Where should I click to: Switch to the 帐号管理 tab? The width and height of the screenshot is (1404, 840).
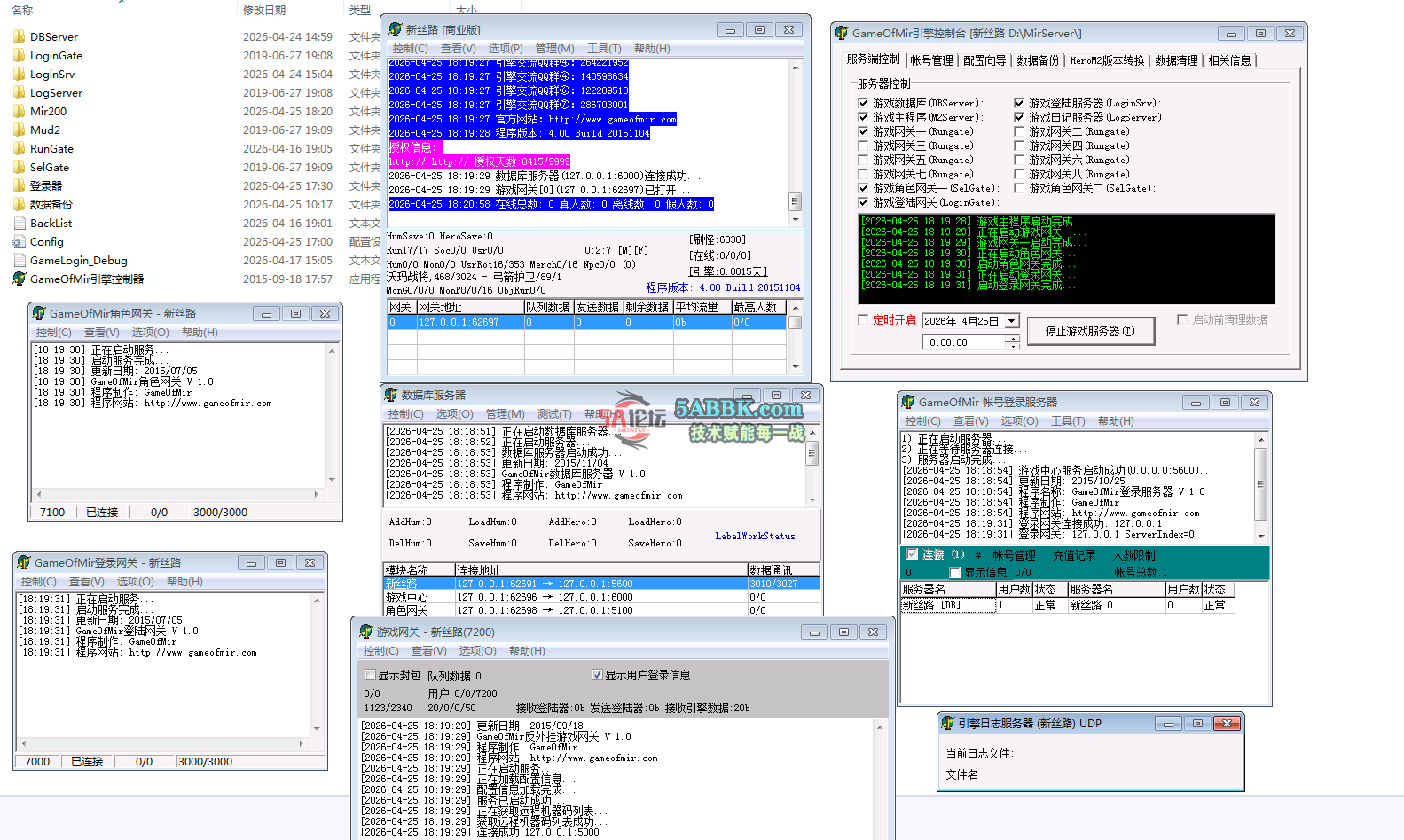pyautogui.click(x=931, y=60)
